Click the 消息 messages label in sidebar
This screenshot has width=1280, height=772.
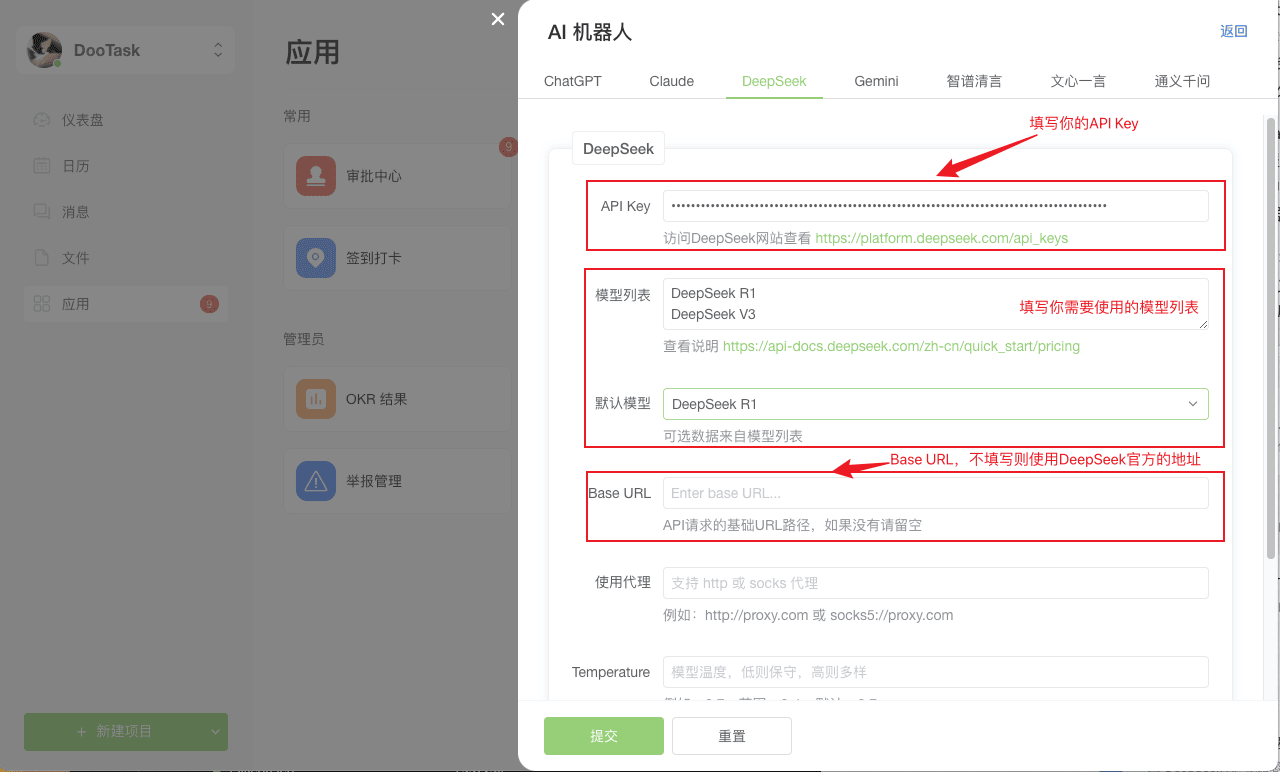(x=76, y=212)
